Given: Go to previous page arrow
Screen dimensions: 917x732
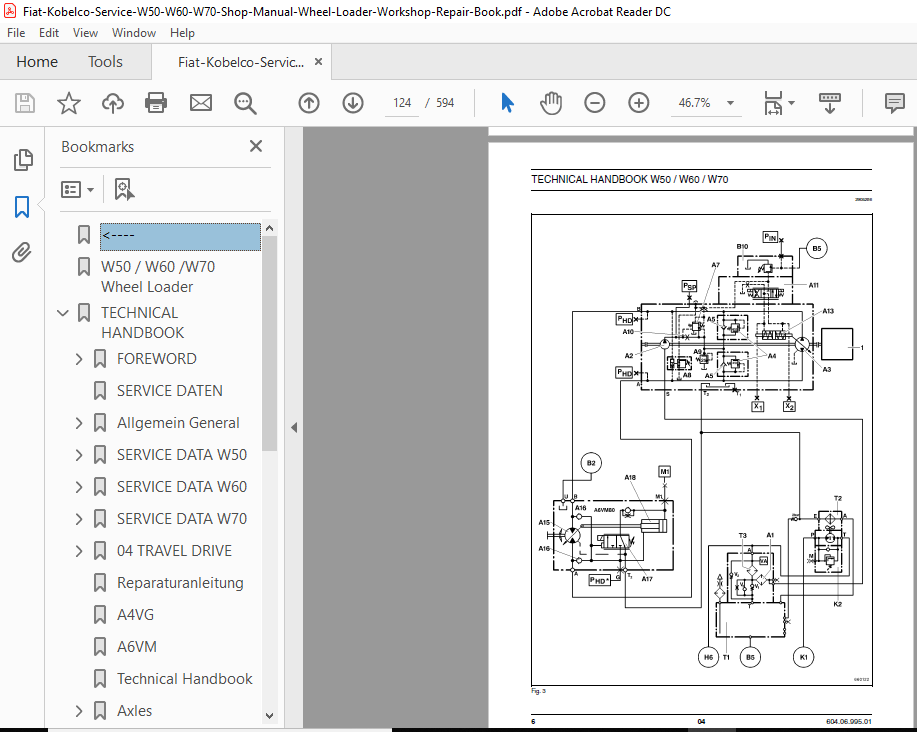Looking at the screenshot, I should (x=309, y=103).
